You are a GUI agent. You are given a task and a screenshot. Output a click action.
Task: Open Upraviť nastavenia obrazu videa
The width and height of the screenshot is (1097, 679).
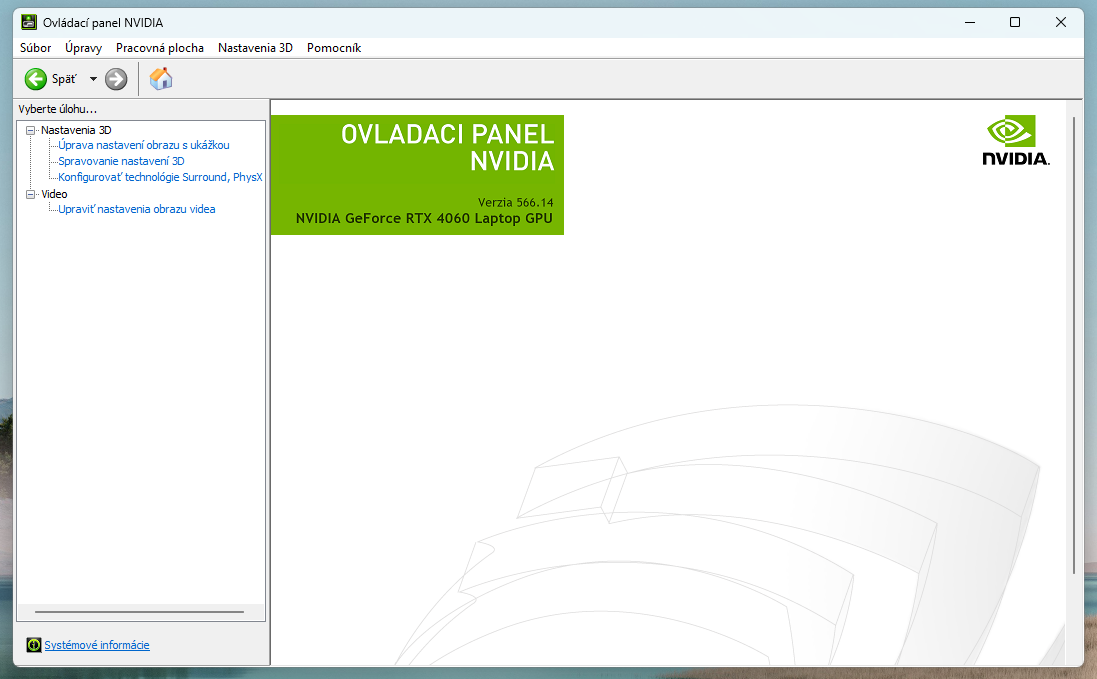click(x=136, y=210)
